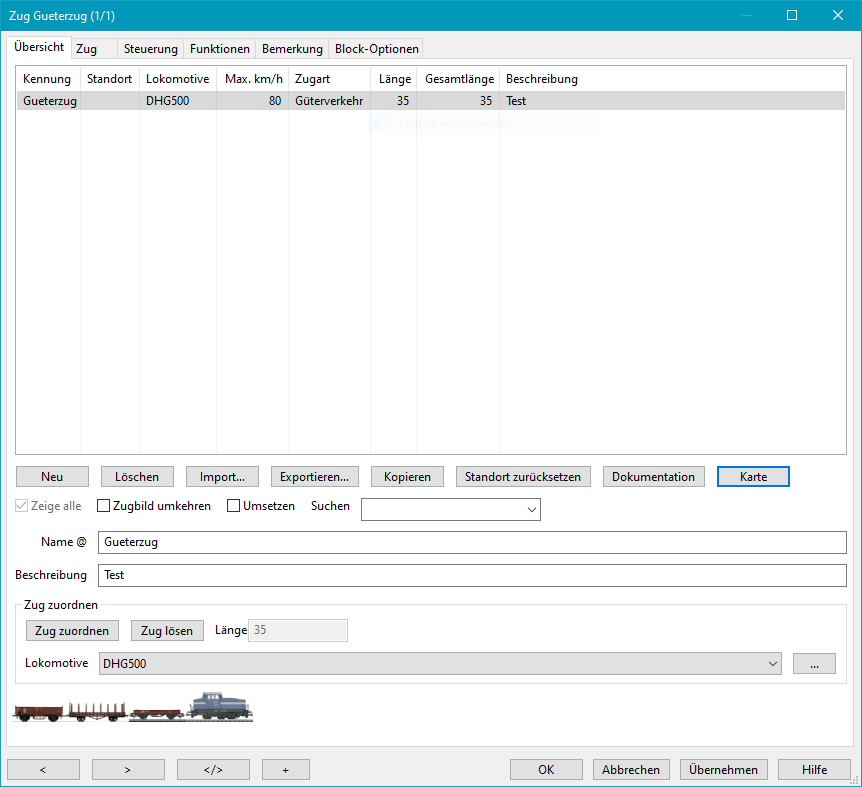Open the locomotive browse '...' button
This screenshot has width=862, height=787.
coord(813,663)
